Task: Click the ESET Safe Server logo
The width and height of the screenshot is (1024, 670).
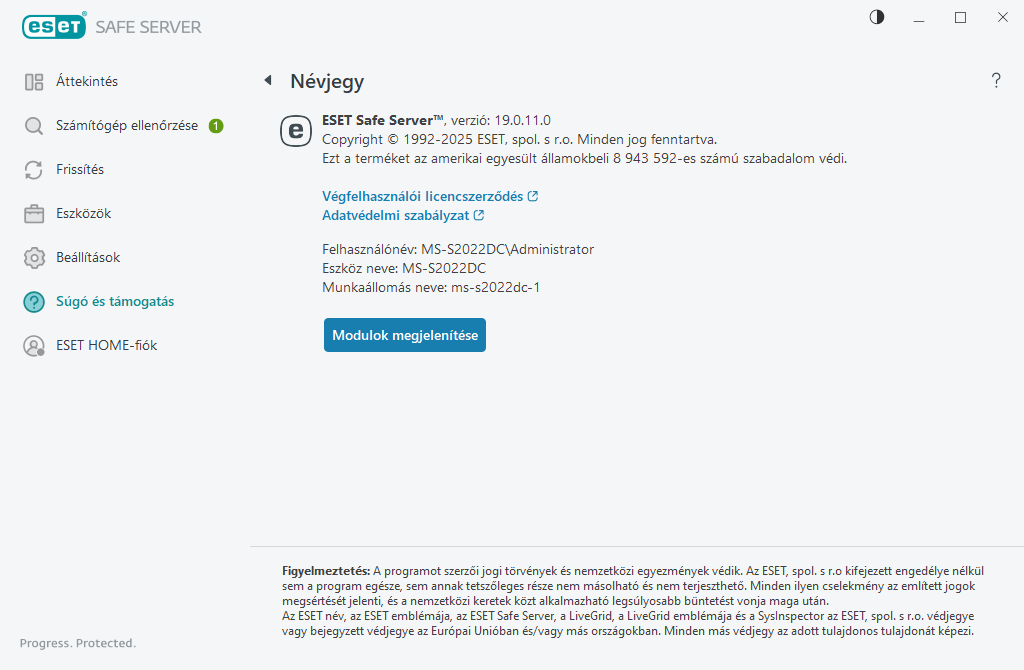Action: pos(112,27)
